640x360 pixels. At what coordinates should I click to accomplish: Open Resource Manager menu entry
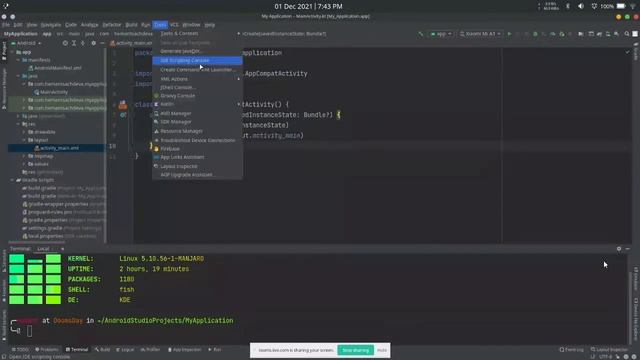point(198,131)
